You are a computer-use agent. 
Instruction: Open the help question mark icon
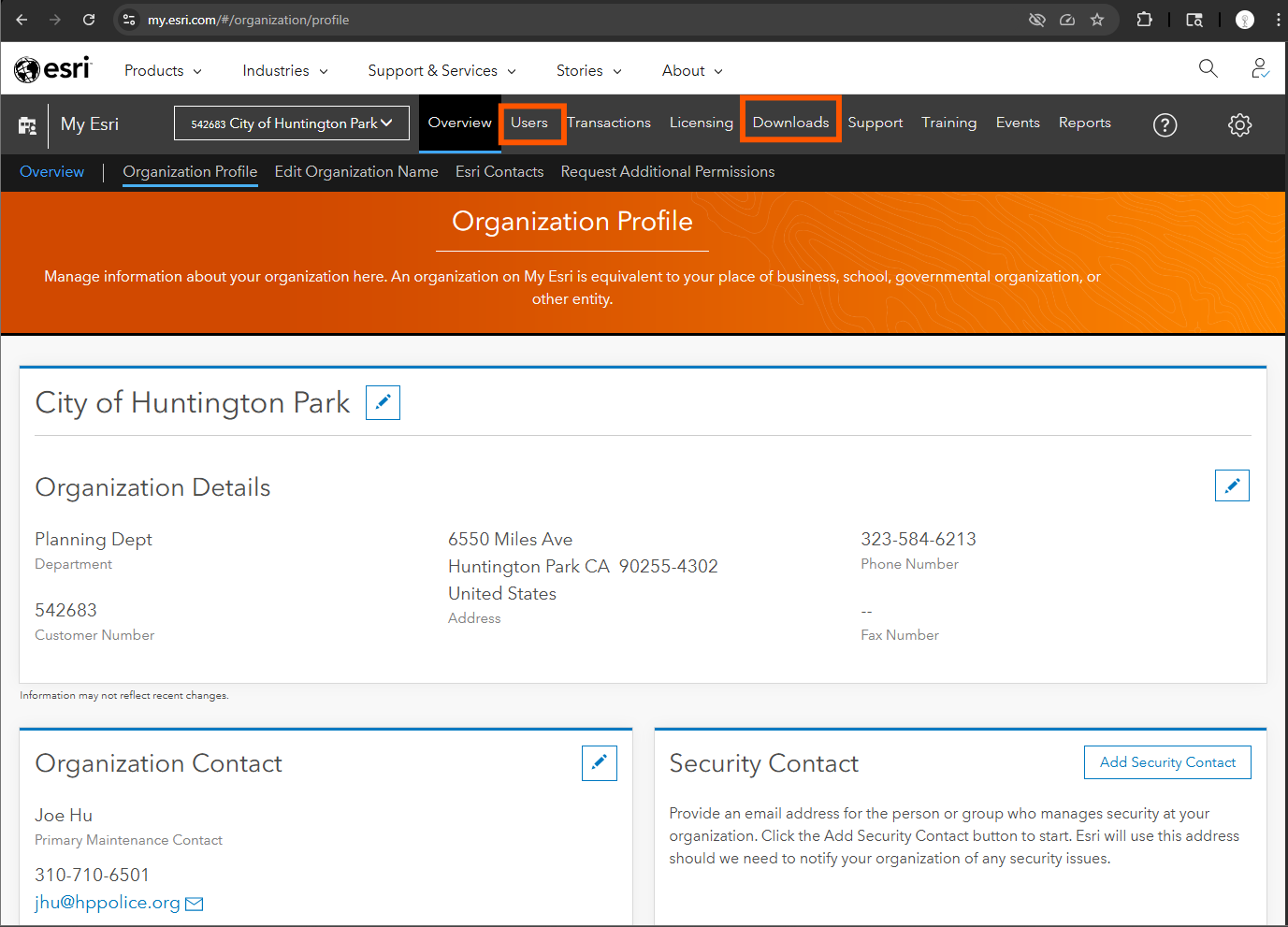1165,124
